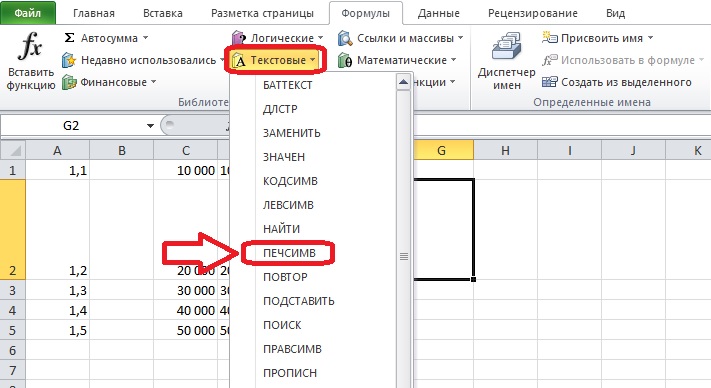Open the Недавно использовались star icon

pos(69,60)
